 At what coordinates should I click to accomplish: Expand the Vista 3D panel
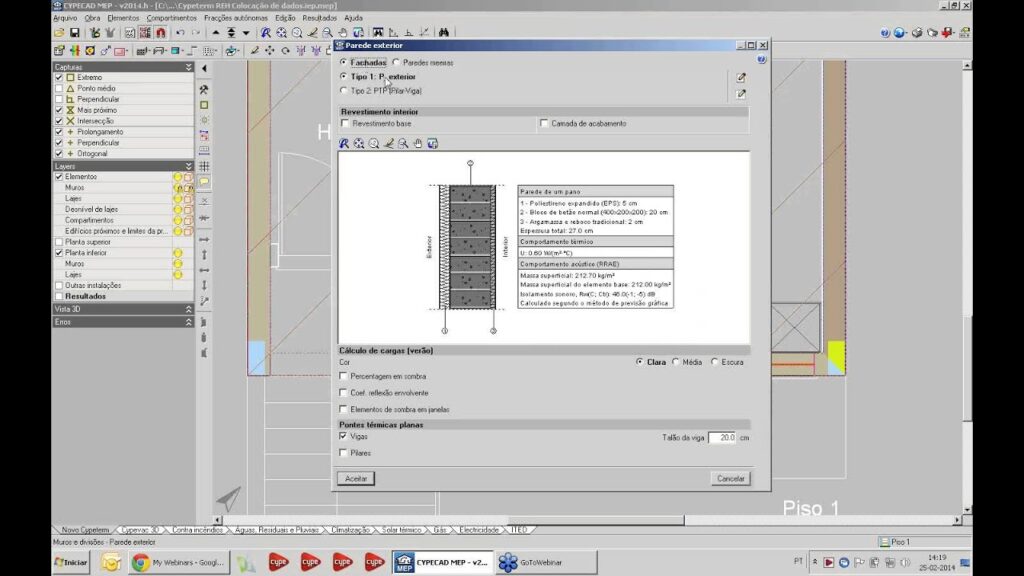[188, 309]
